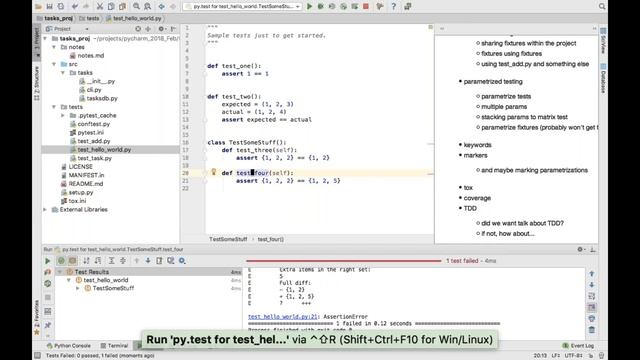Image resolution: width=640 pixels, height=360 pixels.
Task: Follow the test_hello_world.py:21 traceback link
Action: pos(282,317)
